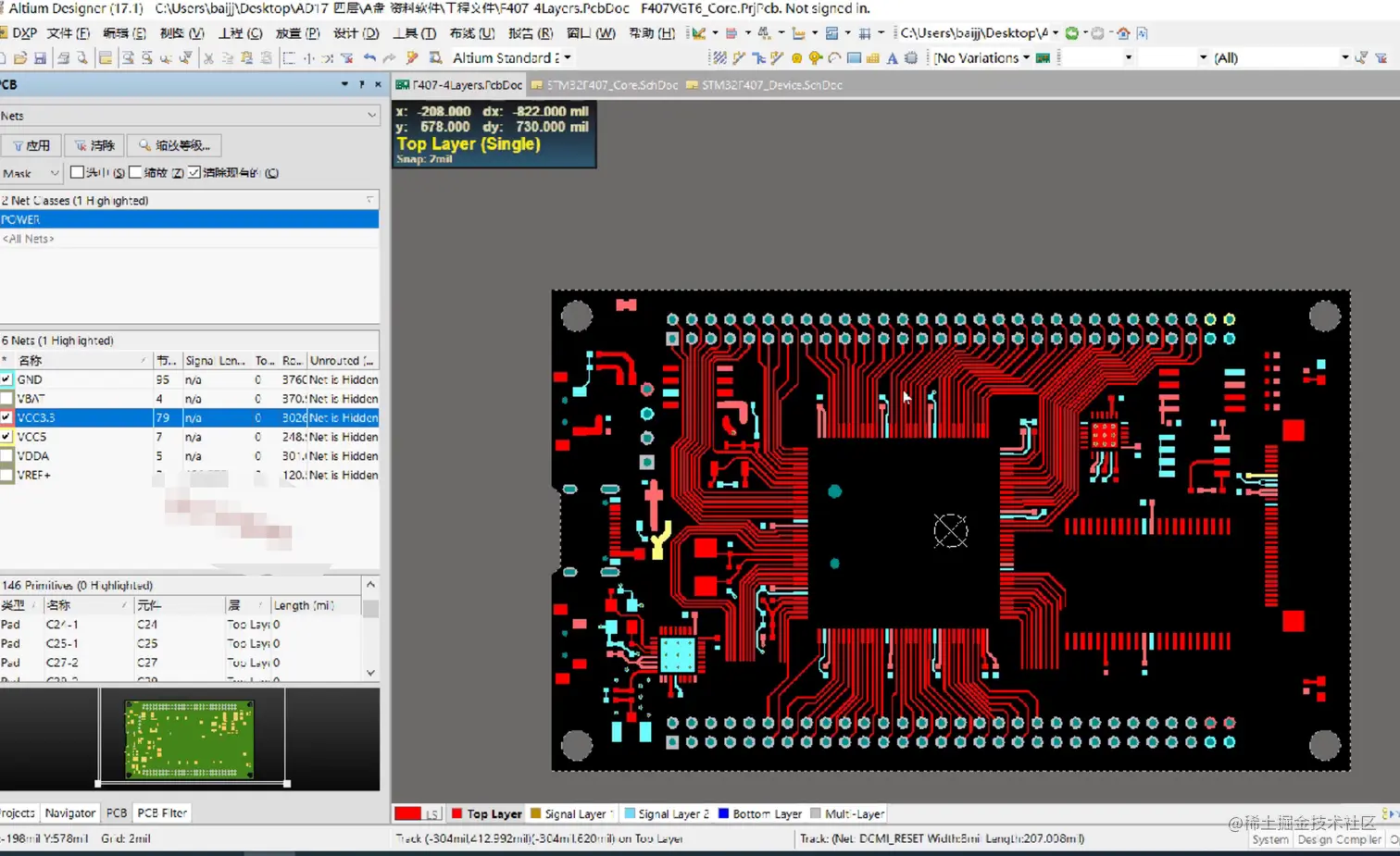Switch to STM32F407_Core.SchDoc tab
Screen dimensions: 1400x856
tap(605, 85)
